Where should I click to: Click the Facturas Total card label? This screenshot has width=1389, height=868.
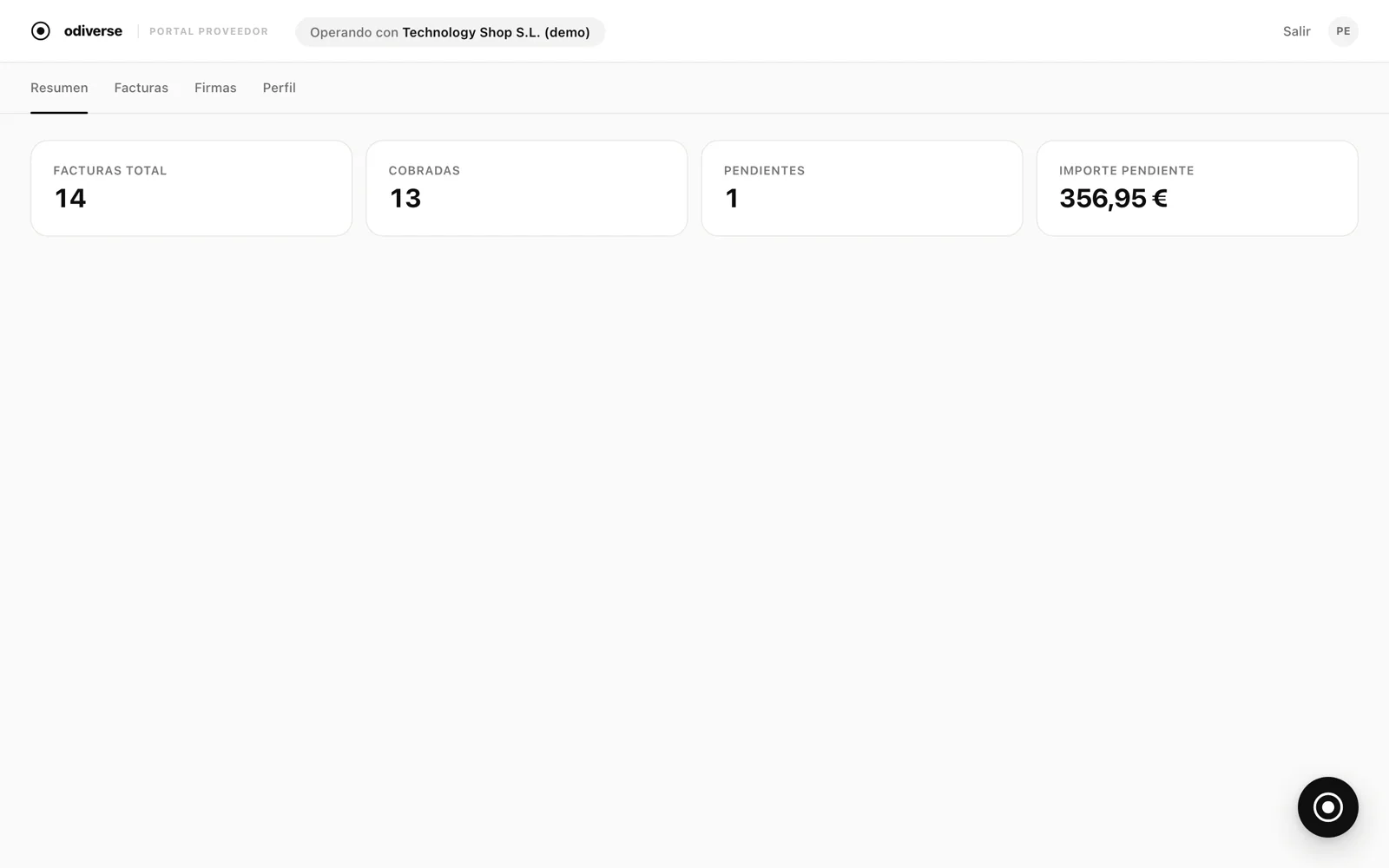point(110,171)
